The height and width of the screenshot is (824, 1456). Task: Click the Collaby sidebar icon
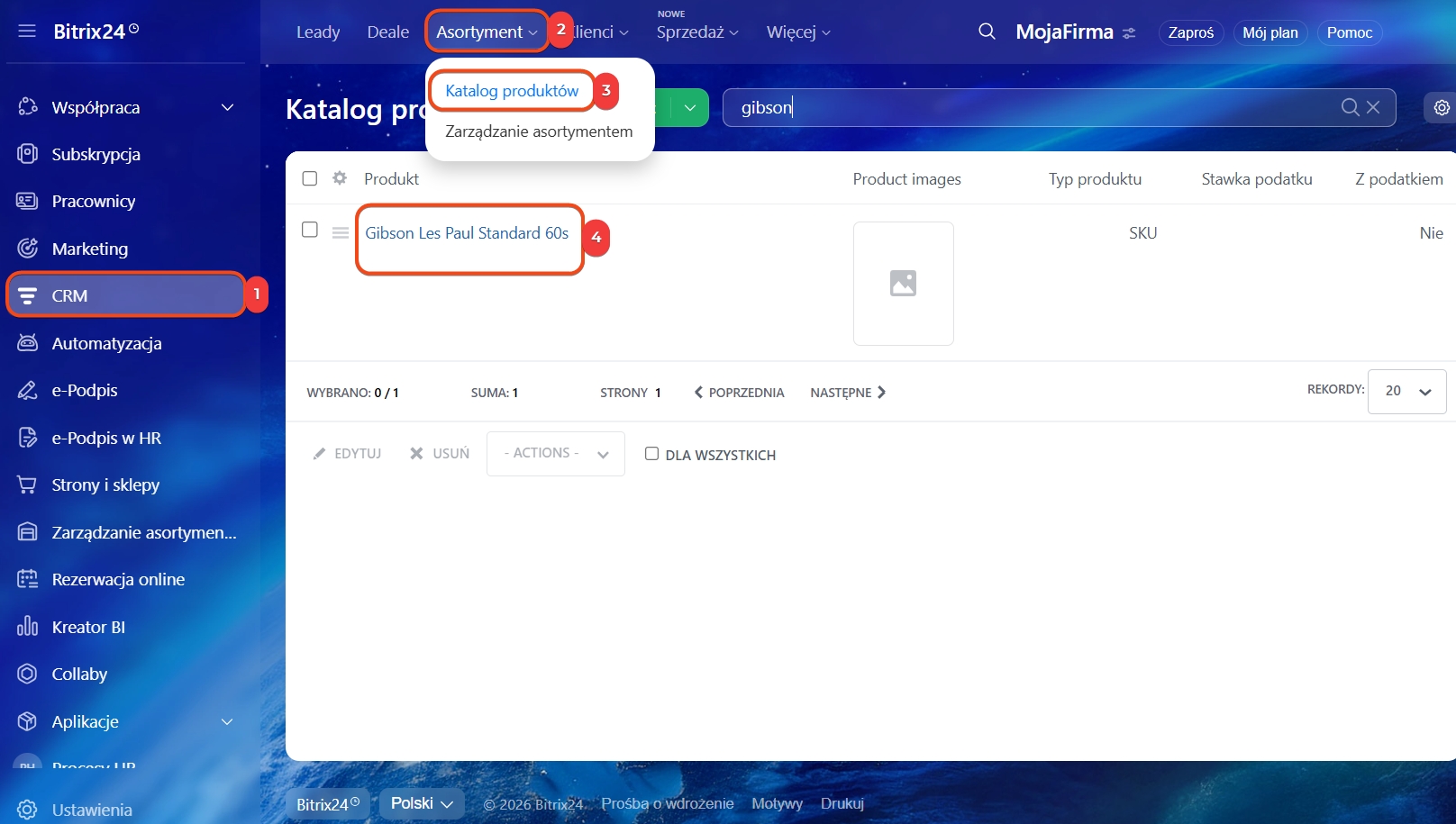click(28, 674)
